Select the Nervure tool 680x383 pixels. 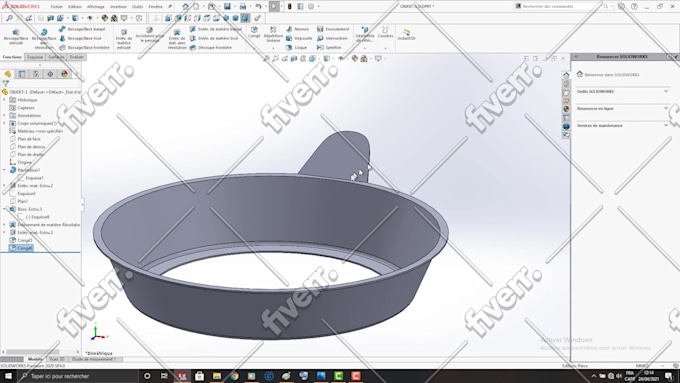pos(298,29)
